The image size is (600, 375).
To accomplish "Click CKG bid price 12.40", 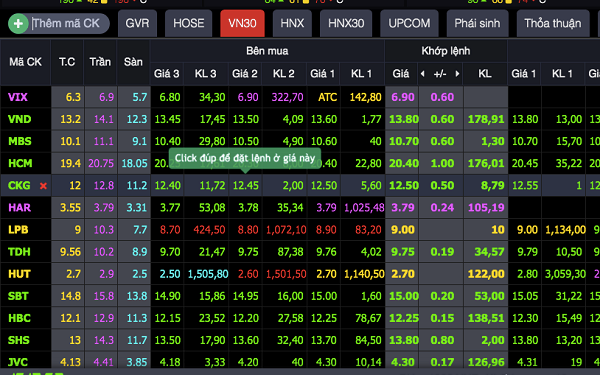I will pos(167,186).
